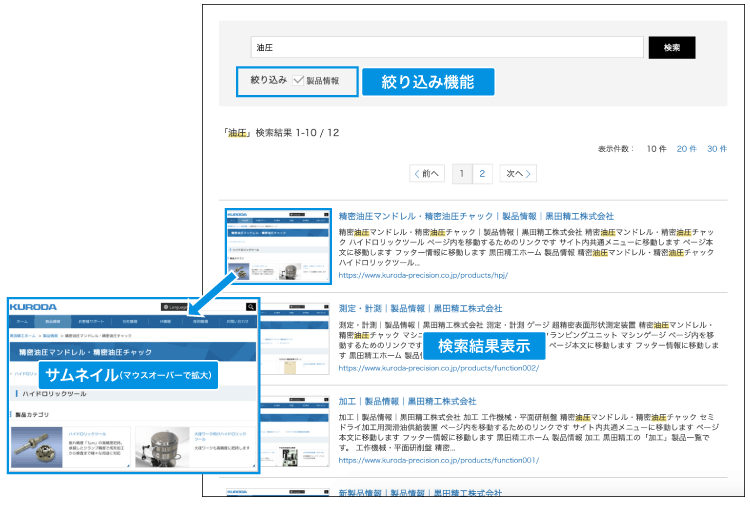
Task: Click the search input containing 油圧
Action: [447, 47]
